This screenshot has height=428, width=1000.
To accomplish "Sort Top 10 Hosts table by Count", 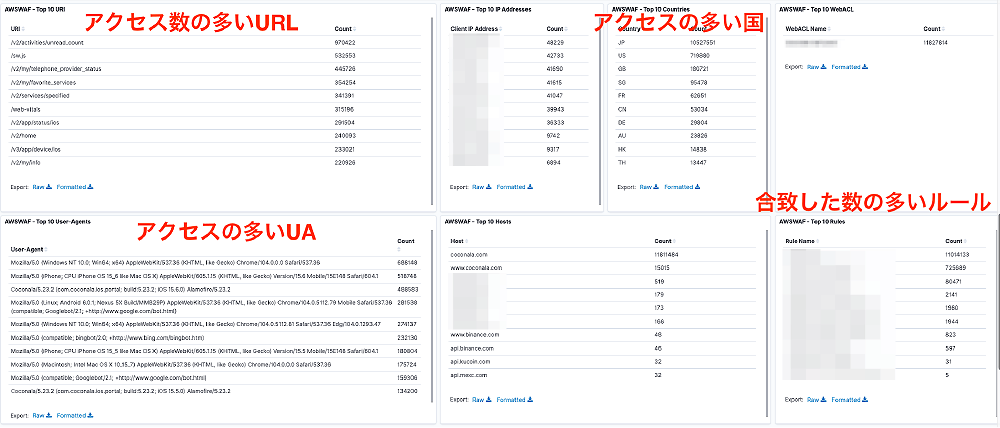I will (665, 241).
